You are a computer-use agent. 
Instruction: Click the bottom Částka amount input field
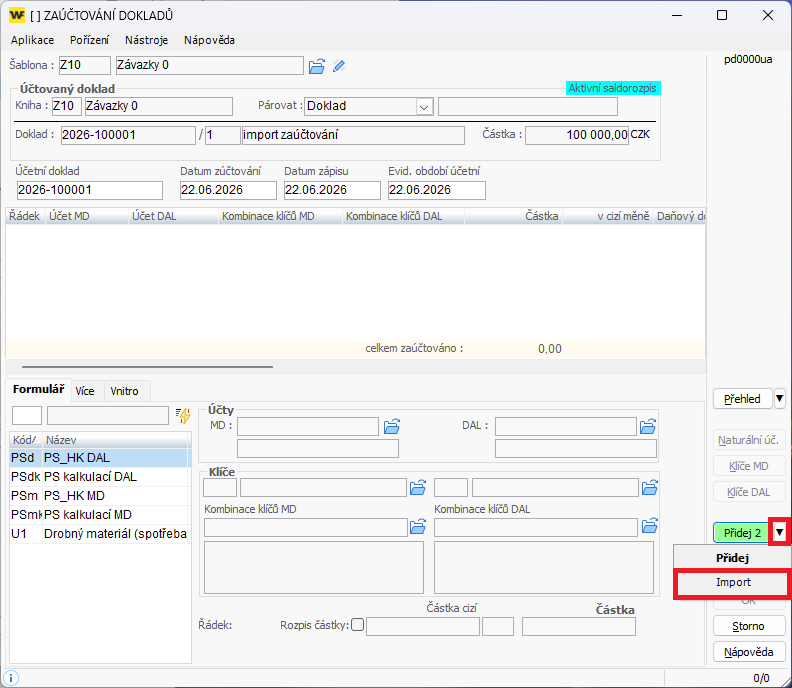[579, 627]
